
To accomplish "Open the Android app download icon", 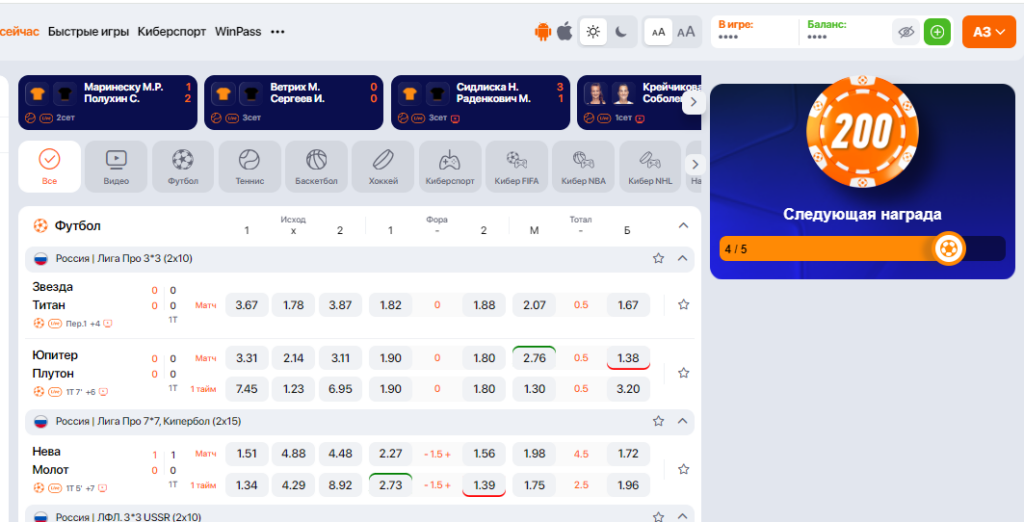I will tap(543, 31).
